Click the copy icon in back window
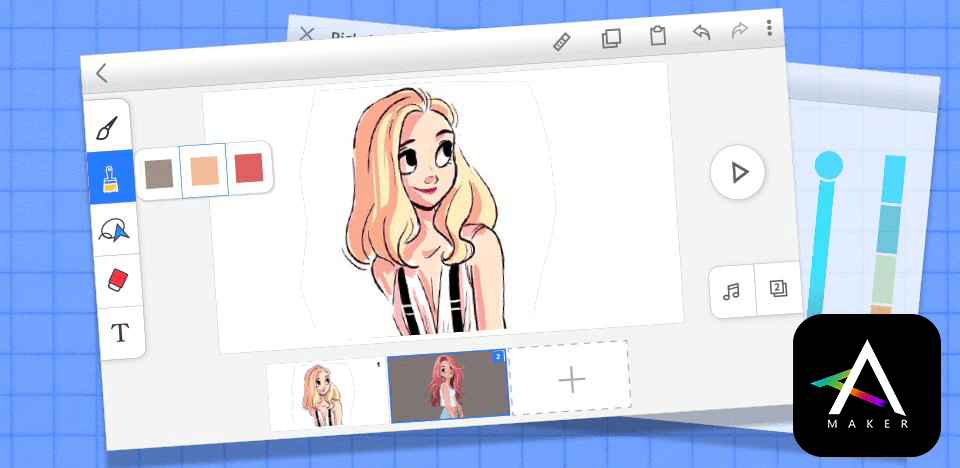Image resolution: width=960 pixels, height=468 pixels. click(611, 38)
